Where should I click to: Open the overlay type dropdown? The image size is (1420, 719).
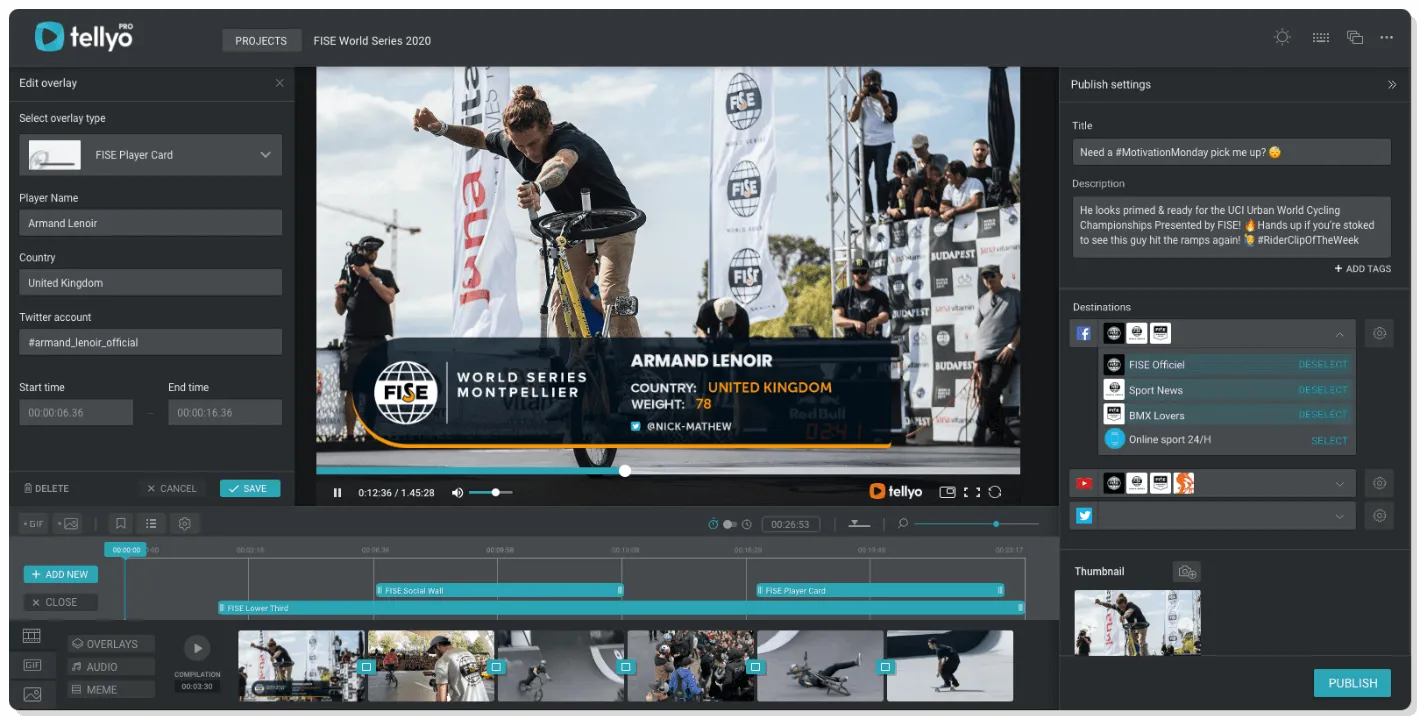click(265, 155)
